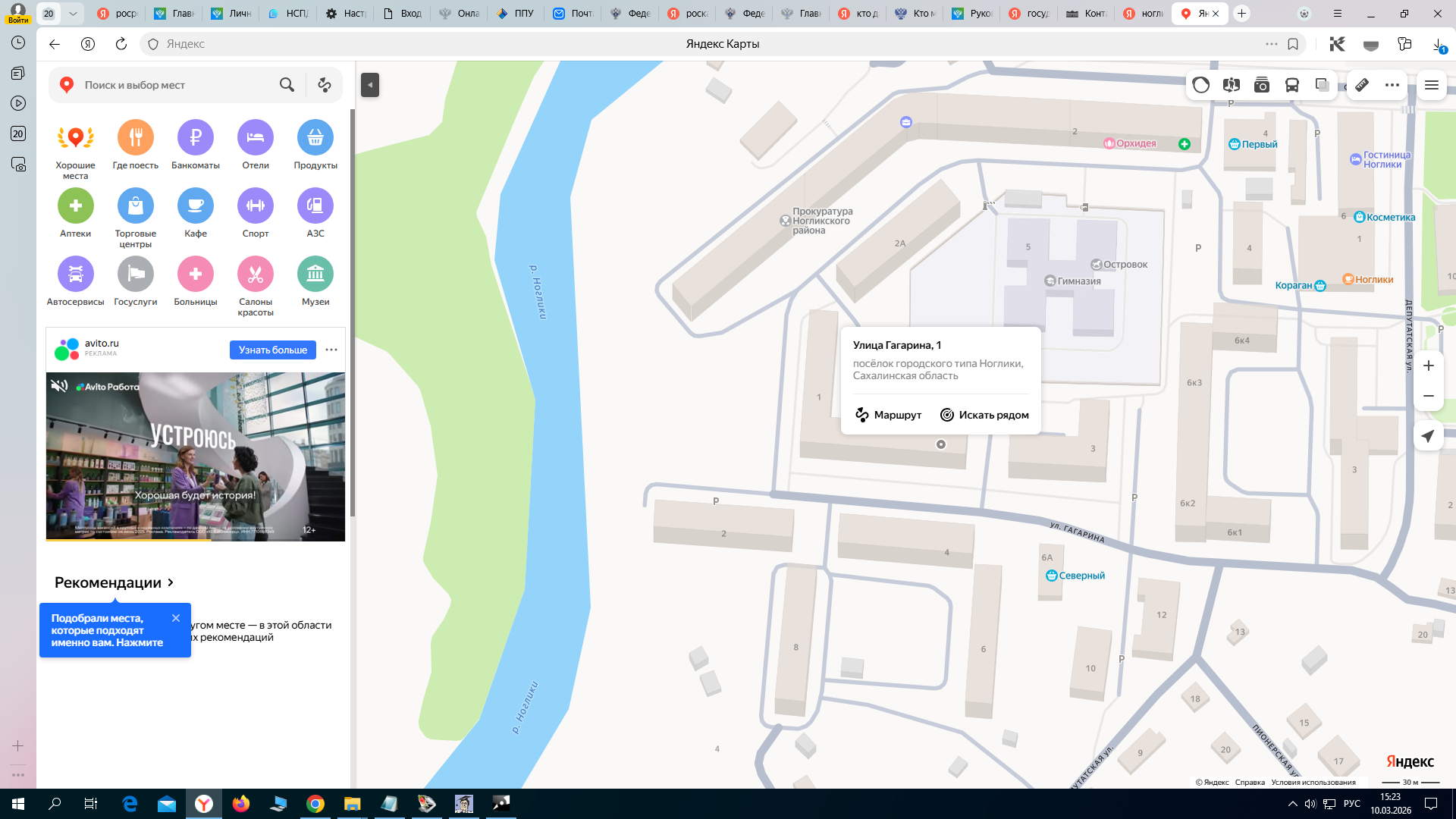Unmute the Avito ad video
This screenshot has width=1456, height=819.
(59, 386)
